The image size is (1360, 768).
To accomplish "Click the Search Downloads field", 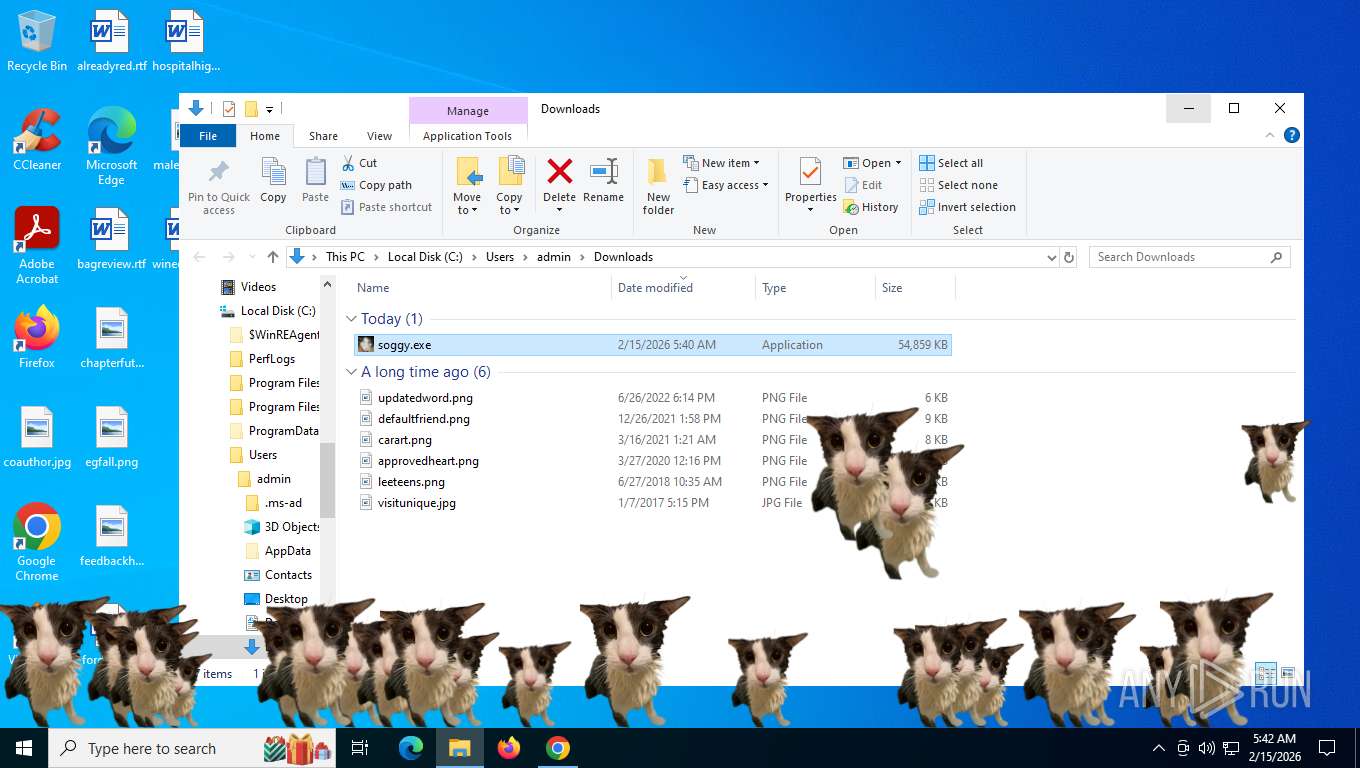I will [x=1189, y=257].
